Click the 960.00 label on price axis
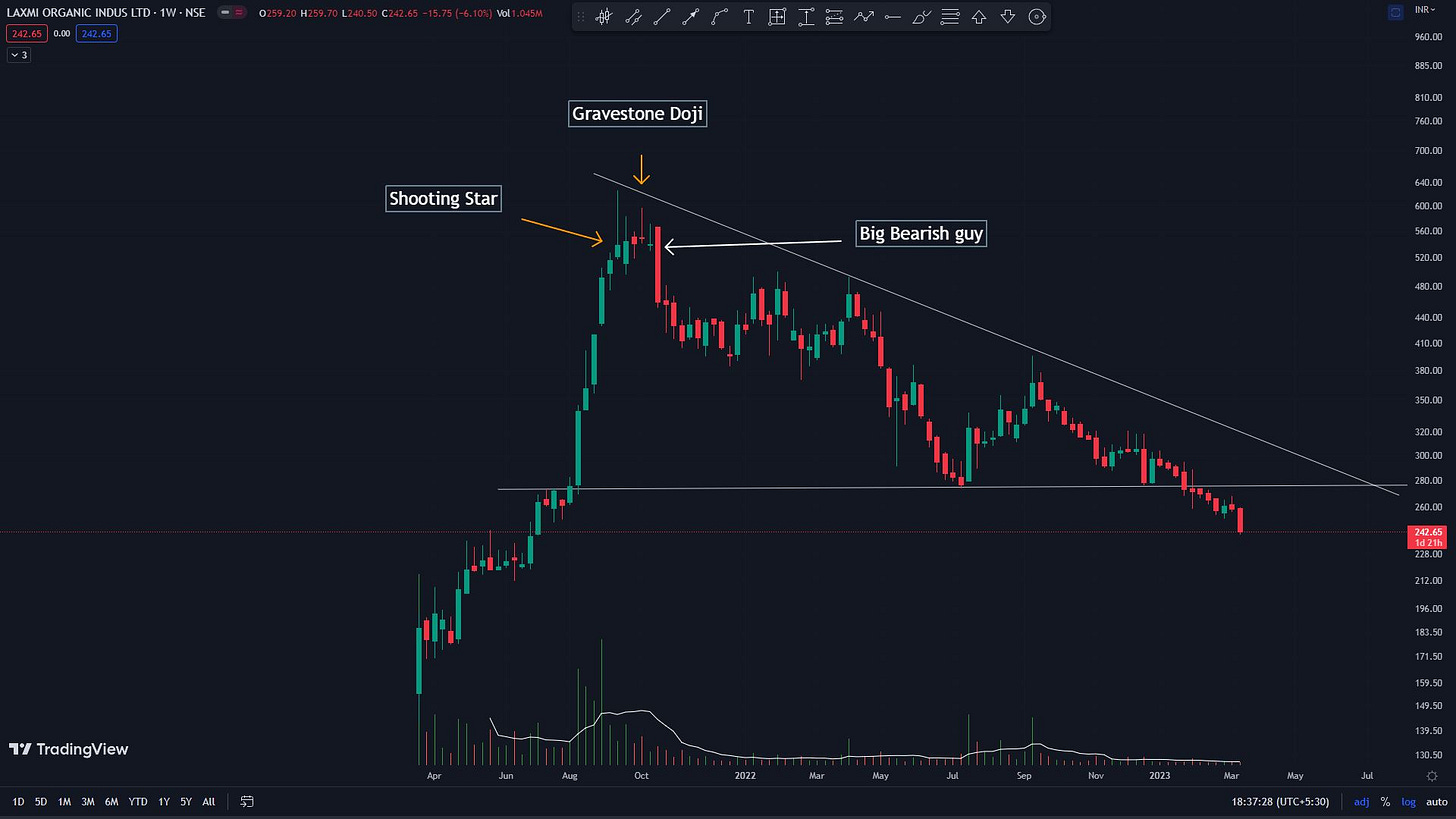 click(x=1428, y=37)
